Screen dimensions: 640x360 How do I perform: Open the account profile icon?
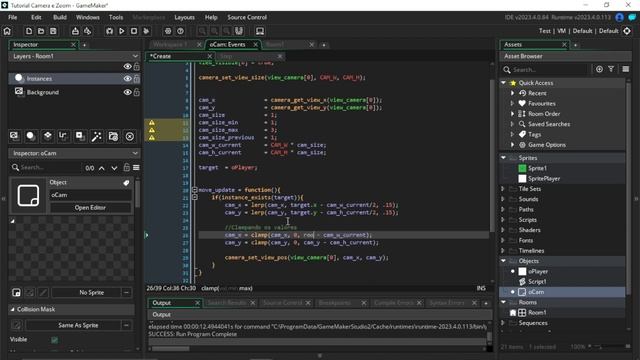(620, 17)
